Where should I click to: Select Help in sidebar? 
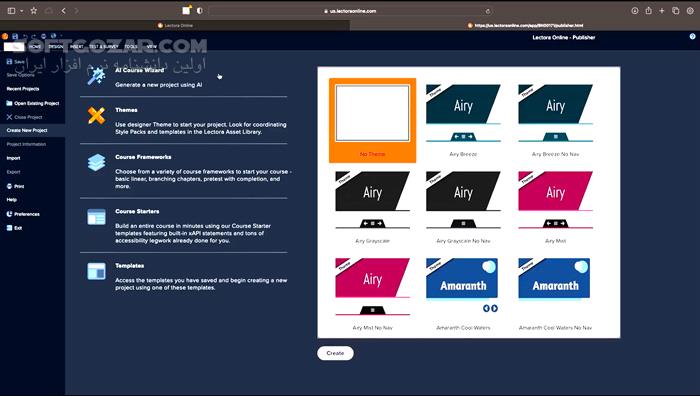coord(12,200)
